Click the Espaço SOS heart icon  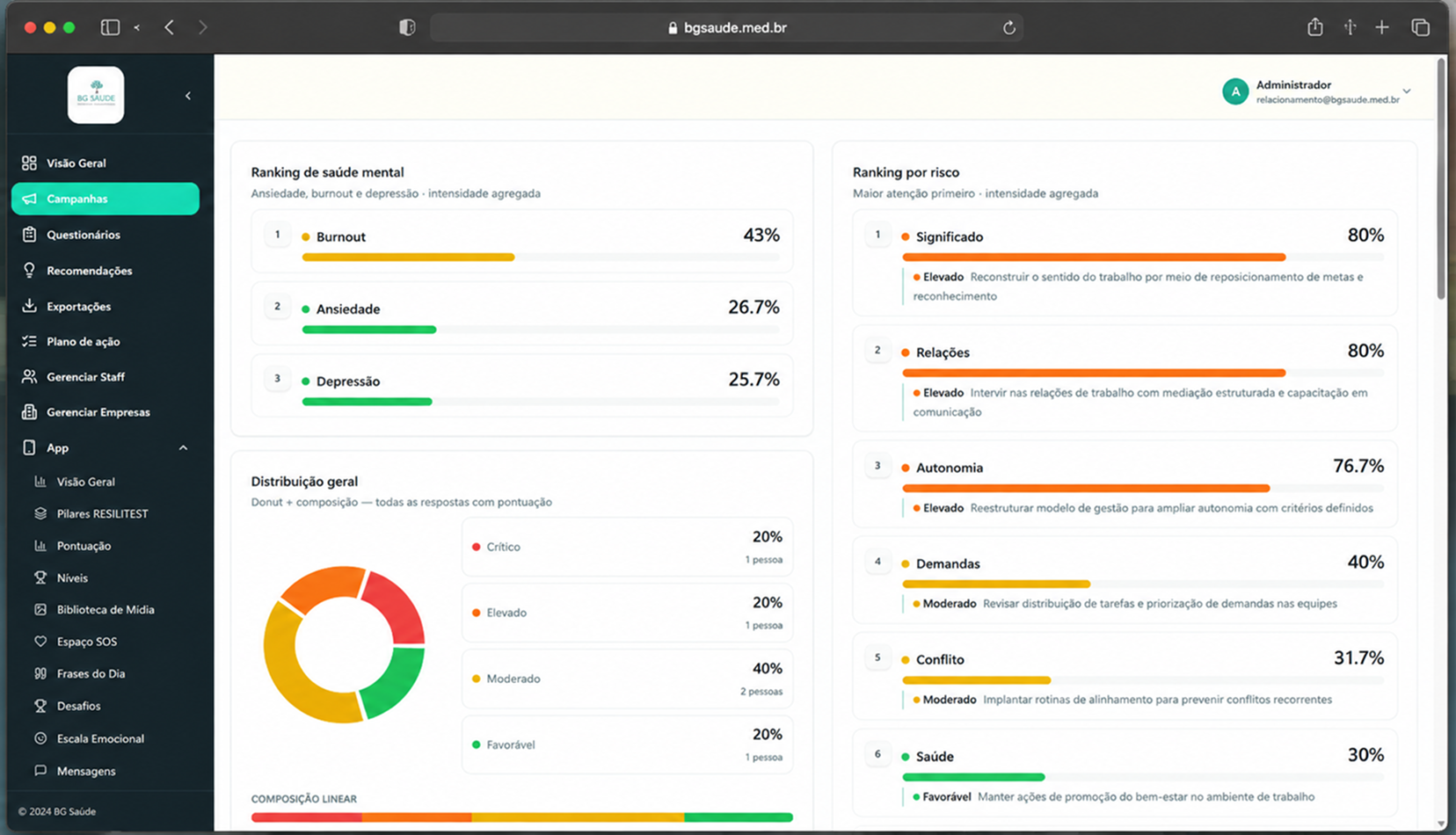coord(40,642)
